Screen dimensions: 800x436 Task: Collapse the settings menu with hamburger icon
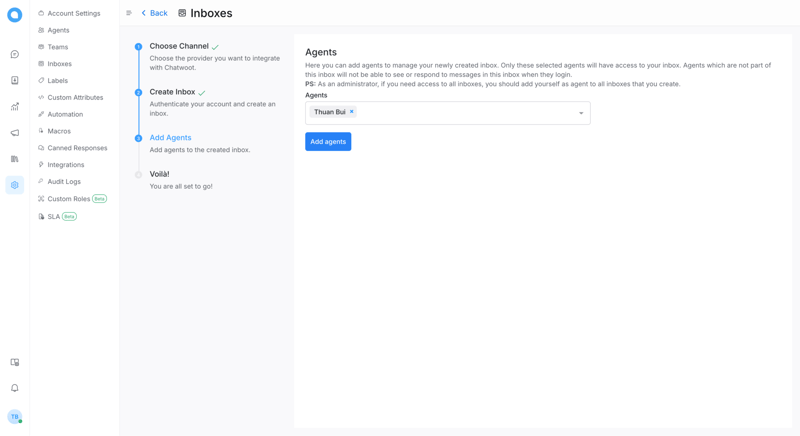129,13
